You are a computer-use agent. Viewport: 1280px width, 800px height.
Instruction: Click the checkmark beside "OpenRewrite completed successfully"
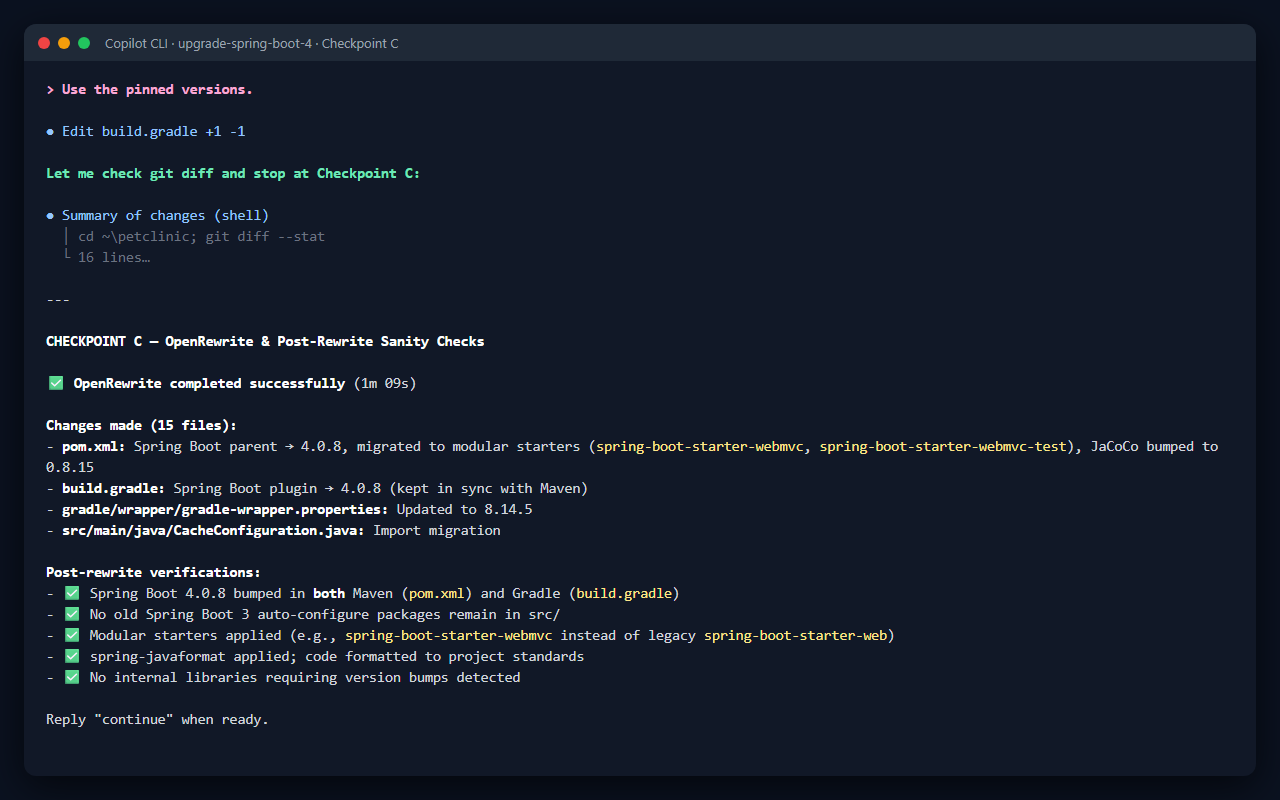56,383
